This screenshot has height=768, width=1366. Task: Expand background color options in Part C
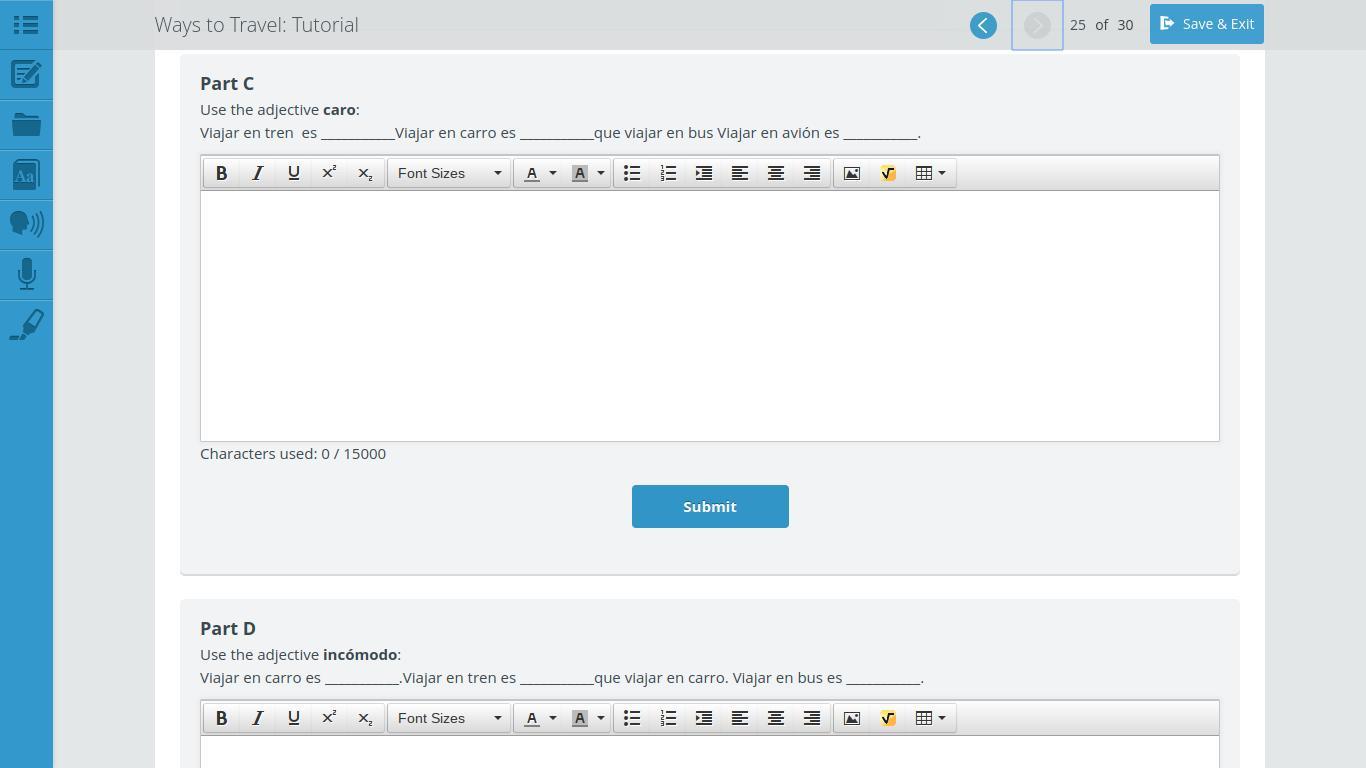tap(601, 173)
